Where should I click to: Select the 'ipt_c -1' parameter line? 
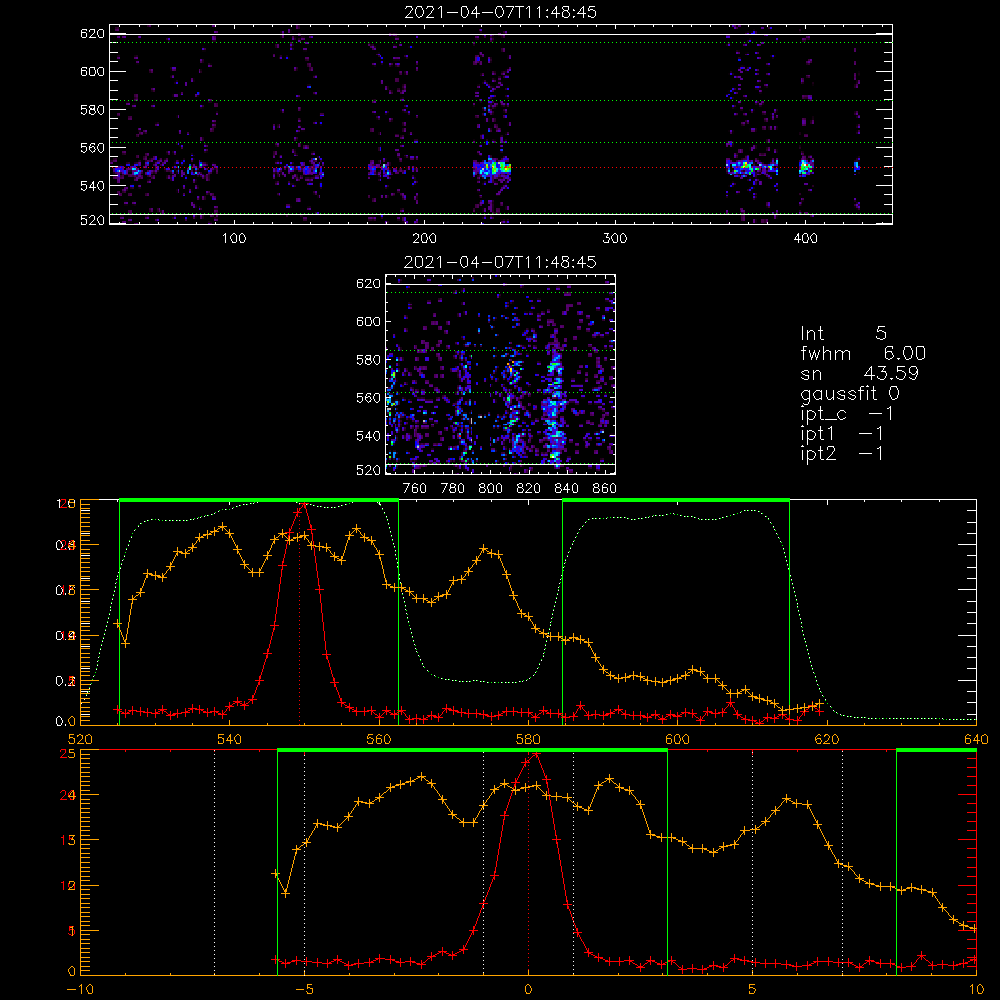pyautogui.click(x=847, y=414)
